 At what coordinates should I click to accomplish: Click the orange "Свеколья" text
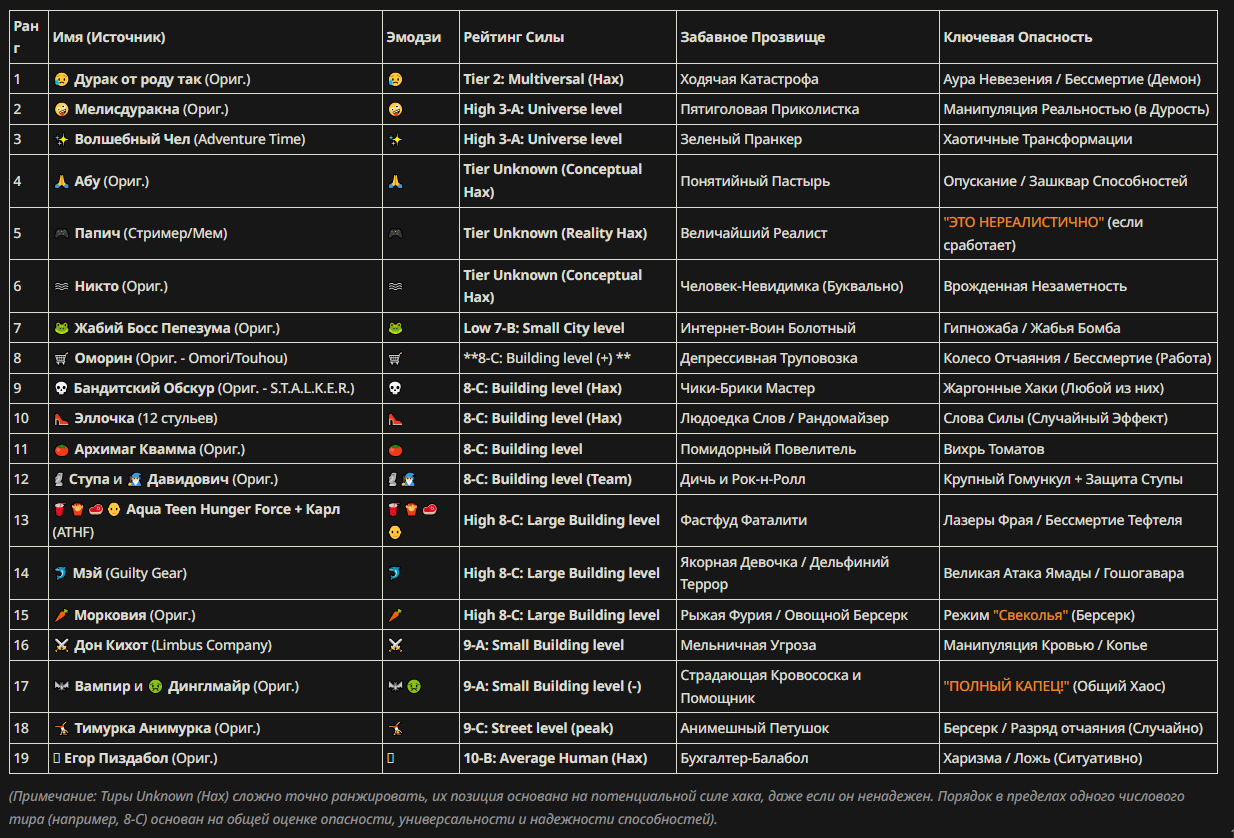[x=1030, y=615]
